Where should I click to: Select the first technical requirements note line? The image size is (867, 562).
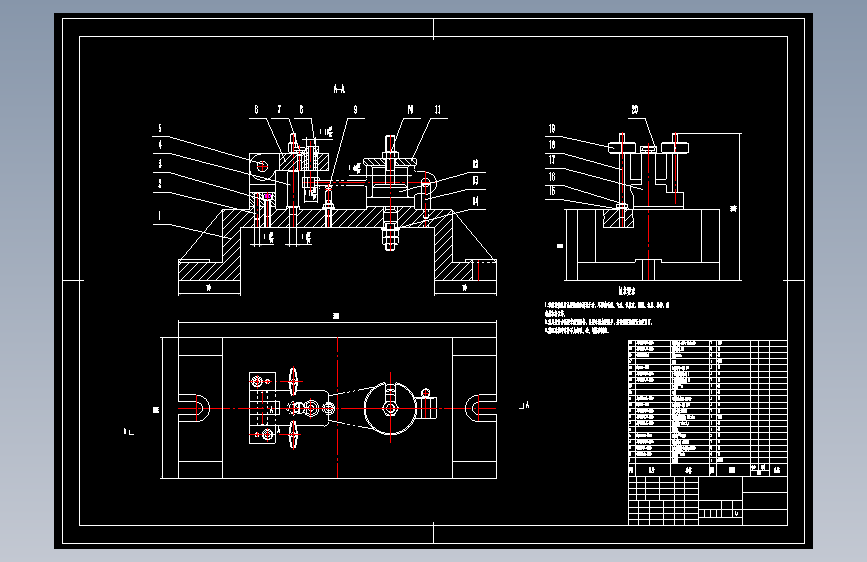pos(607,305)
